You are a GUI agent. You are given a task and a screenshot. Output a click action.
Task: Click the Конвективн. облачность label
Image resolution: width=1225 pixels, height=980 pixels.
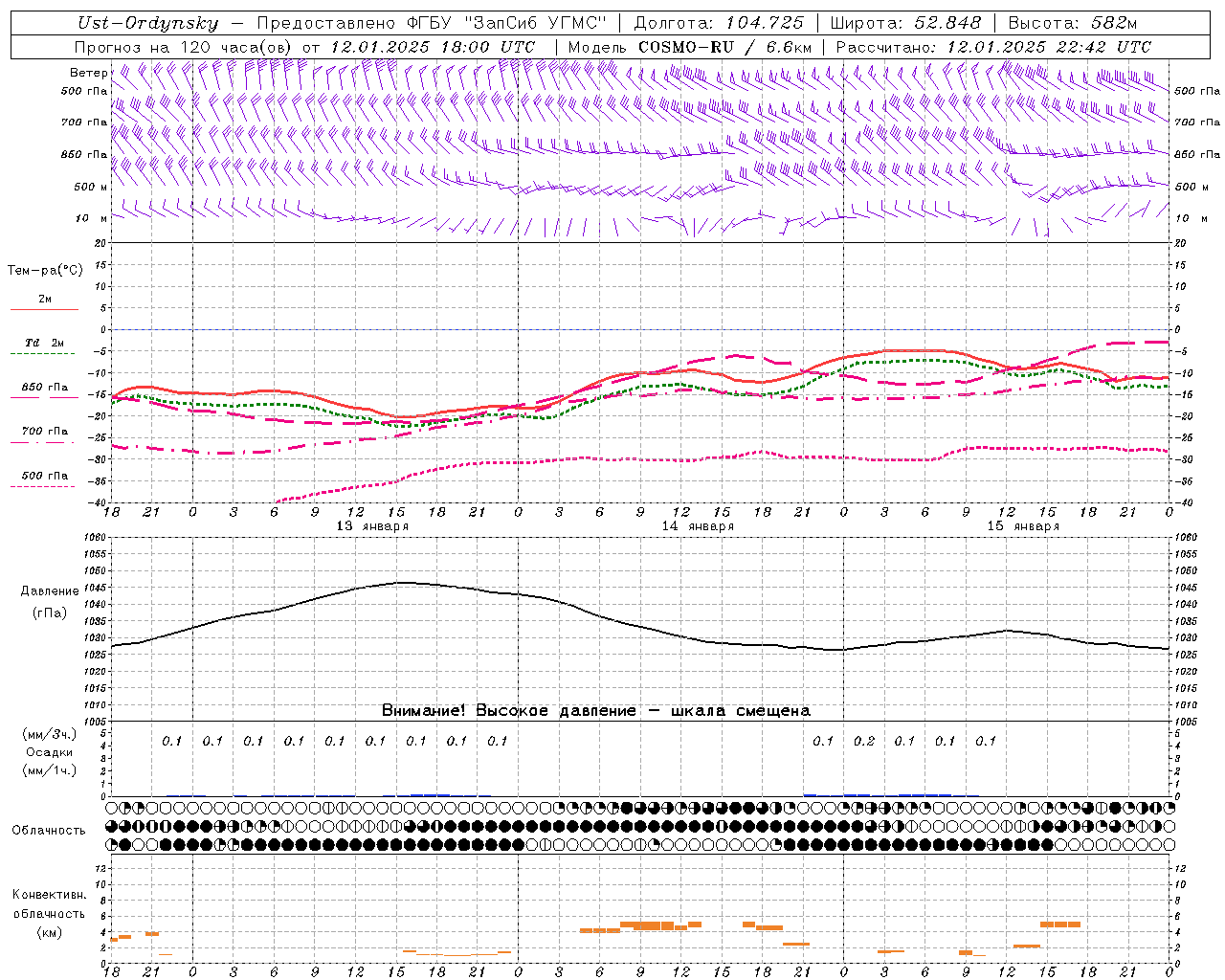(x=49, y=904)
